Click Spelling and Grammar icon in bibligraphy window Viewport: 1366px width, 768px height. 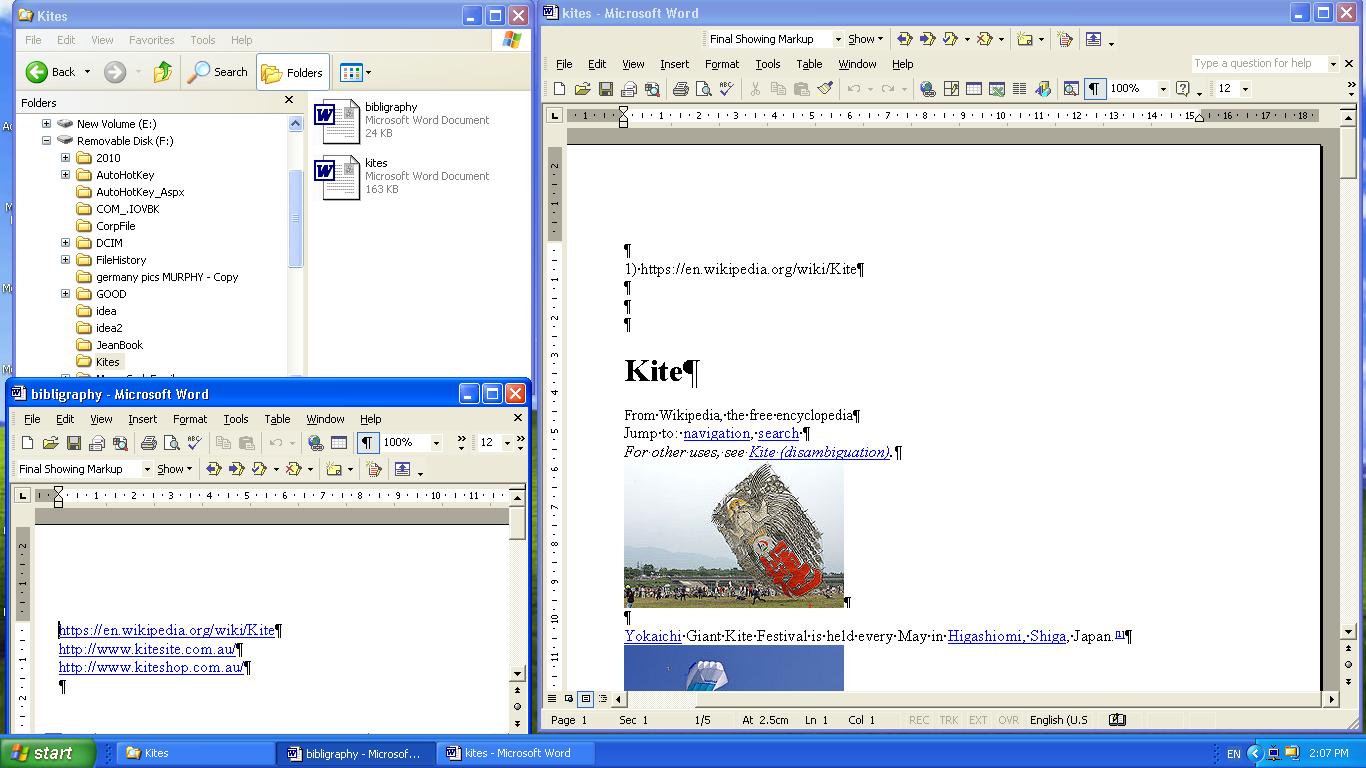tap(194, 443)
